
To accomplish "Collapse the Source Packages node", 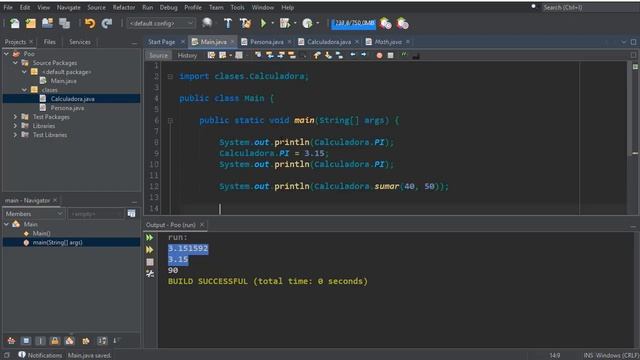I will click(15, 63).
